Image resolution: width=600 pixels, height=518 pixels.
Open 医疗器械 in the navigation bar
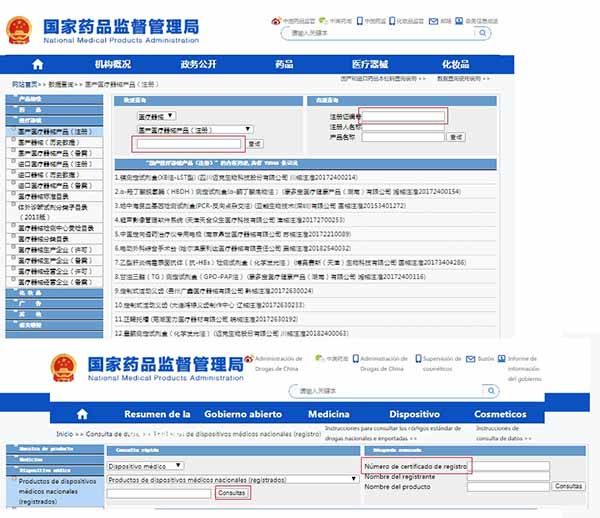point(370,64)
